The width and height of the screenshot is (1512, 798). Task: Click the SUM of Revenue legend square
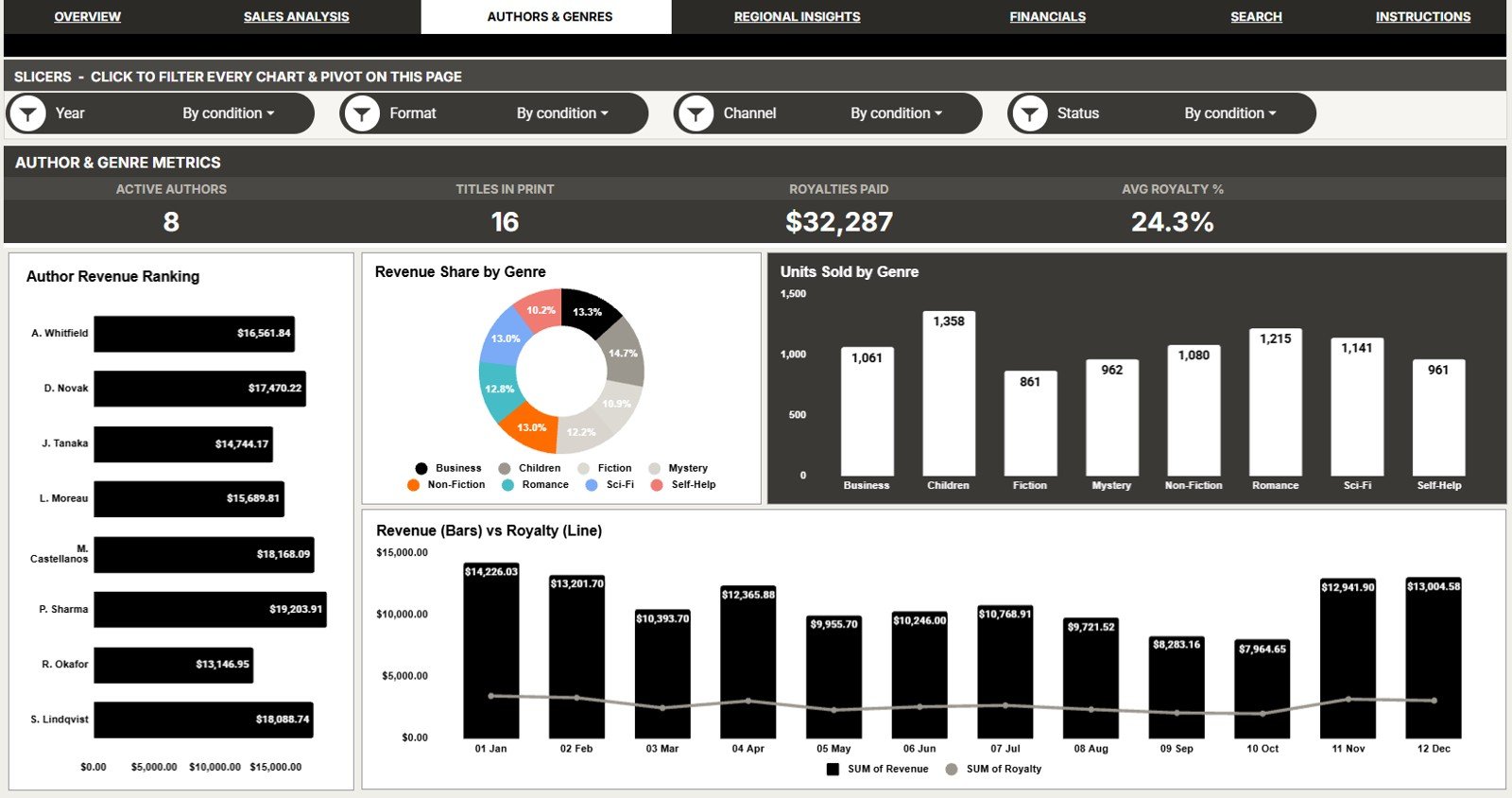pos(833,769)
